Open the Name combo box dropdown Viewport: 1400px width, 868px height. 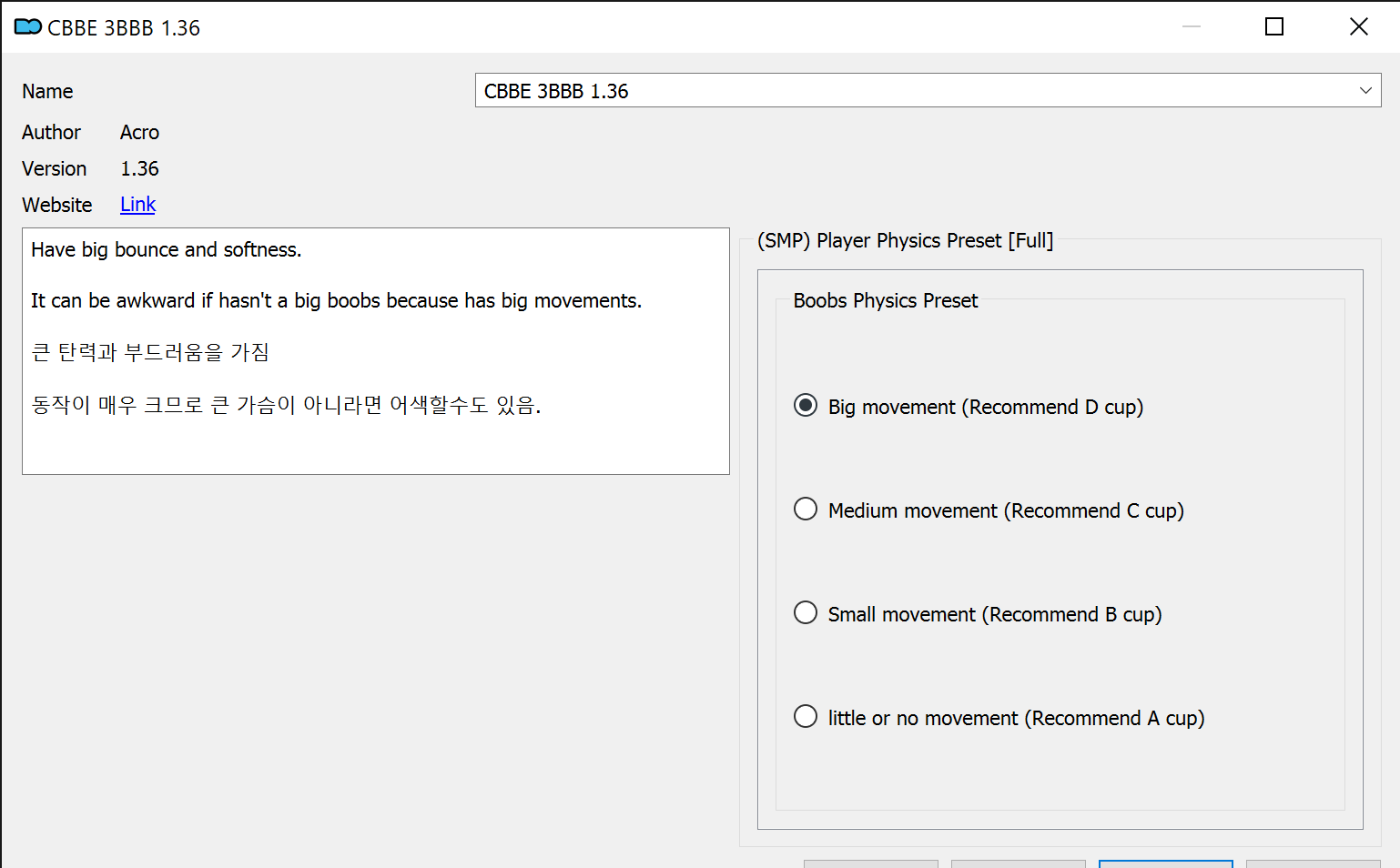[928, 90]
